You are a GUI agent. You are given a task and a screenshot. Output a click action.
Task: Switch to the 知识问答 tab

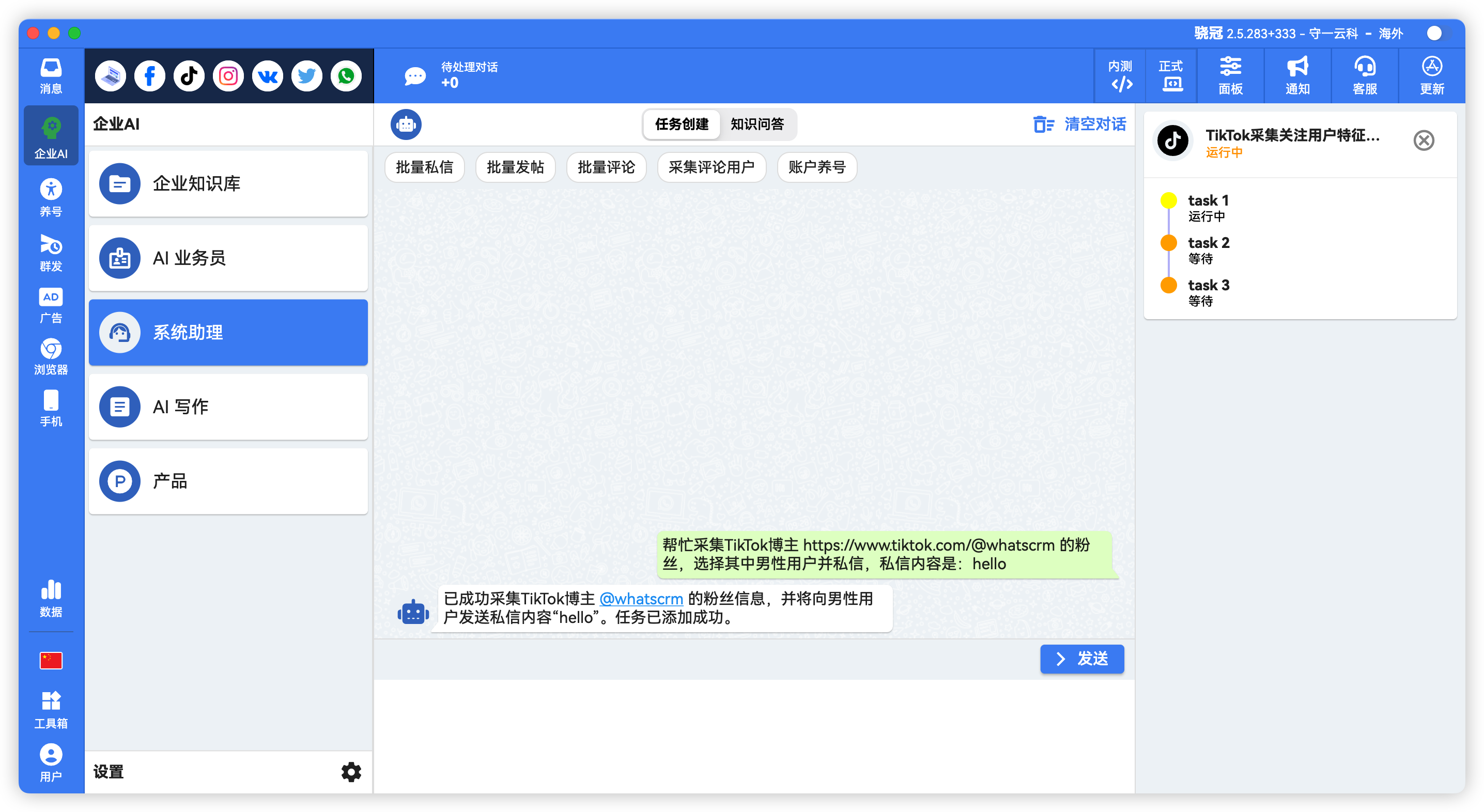[x=757, y=124]
